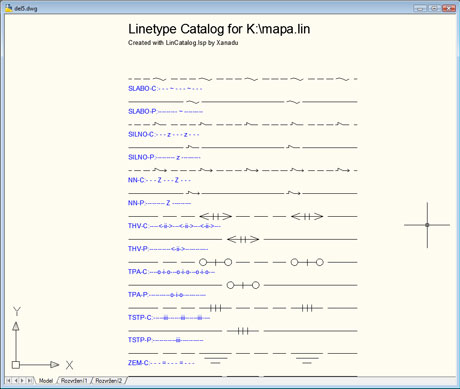Minimize the del5.dwg drawing window
Viewport: 460px width, 389px height.
pos(420,8)
